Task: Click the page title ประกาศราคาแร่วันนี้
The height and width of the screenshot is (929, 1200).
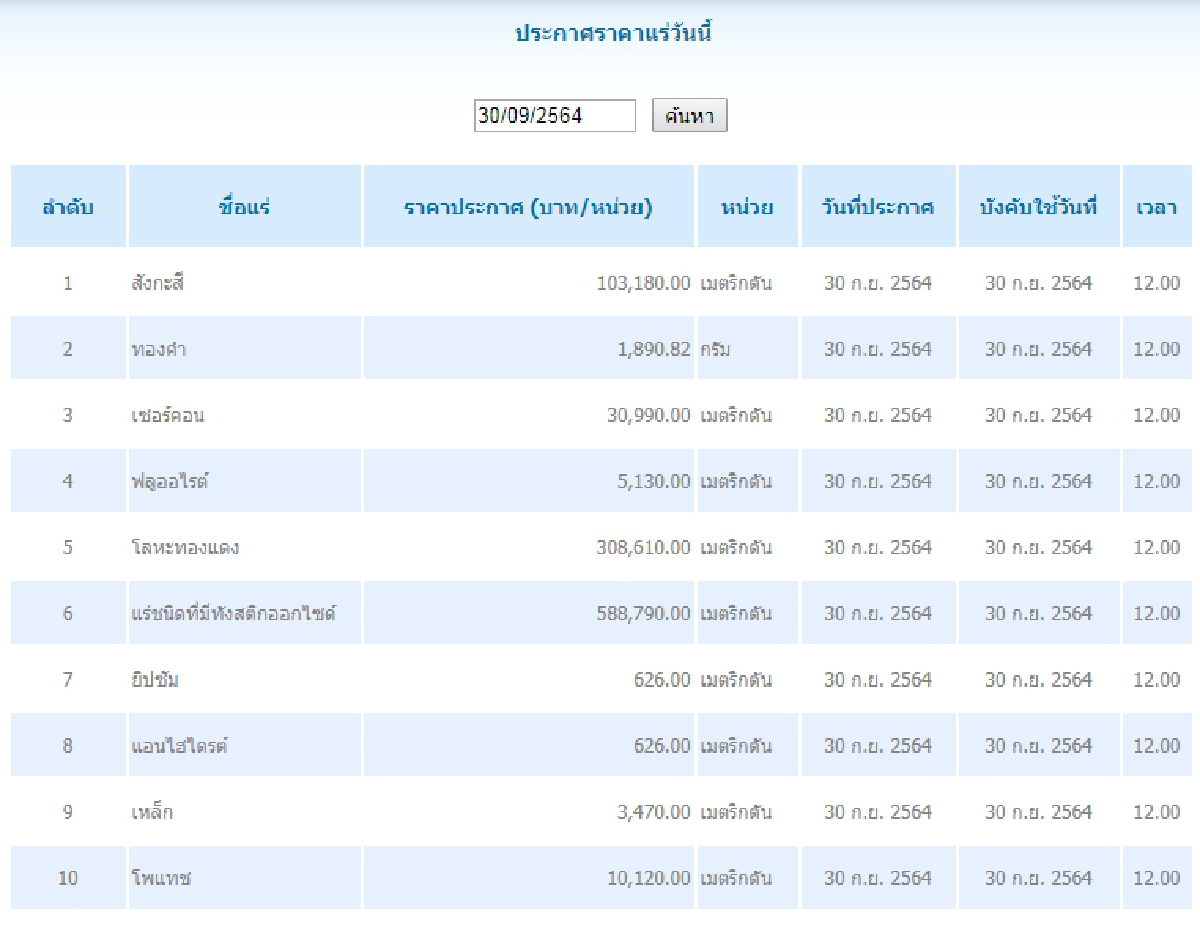Action: [614, 33]
